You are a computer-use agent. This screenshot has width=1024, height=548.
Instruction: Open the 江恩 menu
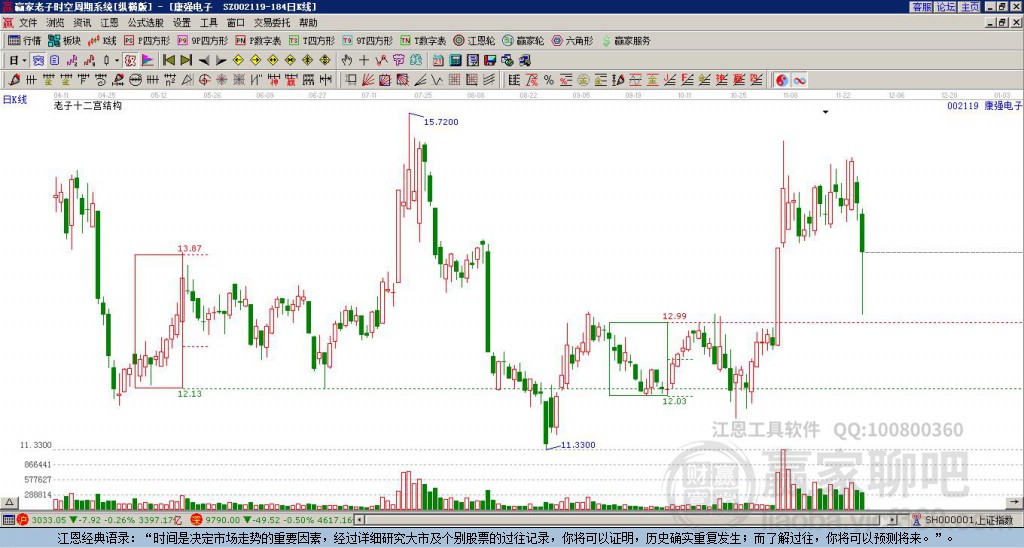109,23
